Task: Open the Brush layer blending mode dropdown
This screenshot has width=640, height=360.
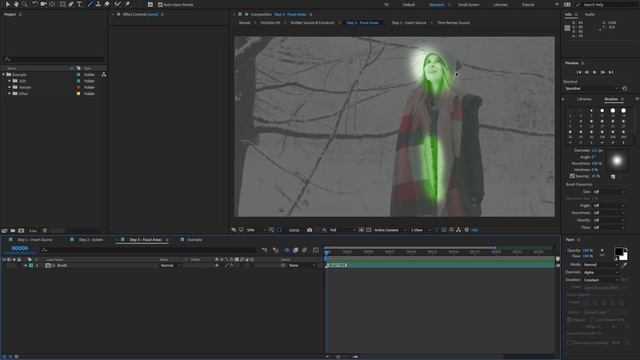Action: 170,265
